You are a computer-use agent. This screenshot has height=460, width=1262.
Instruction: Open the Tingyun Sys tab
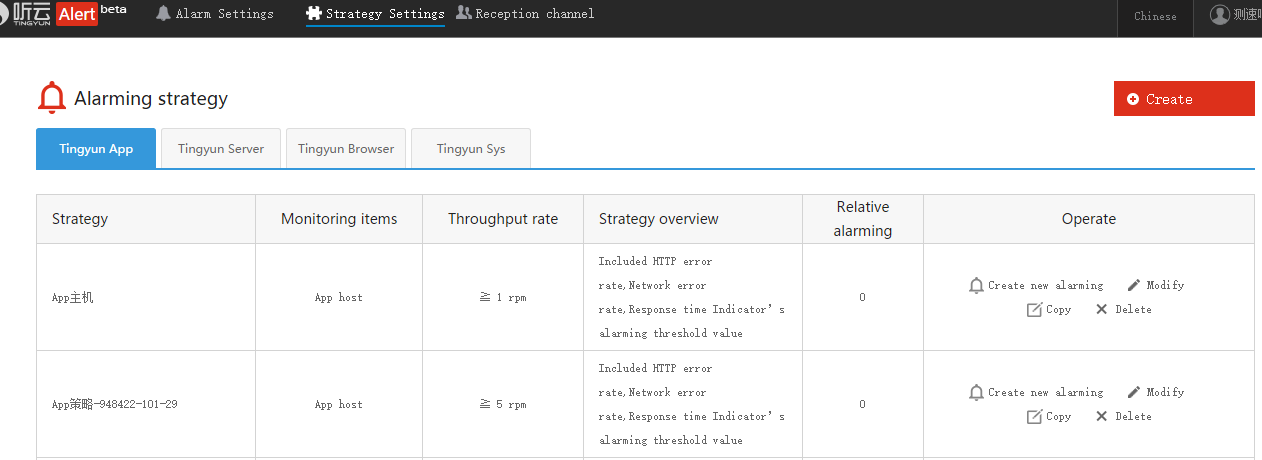click(x=470, y=149)
